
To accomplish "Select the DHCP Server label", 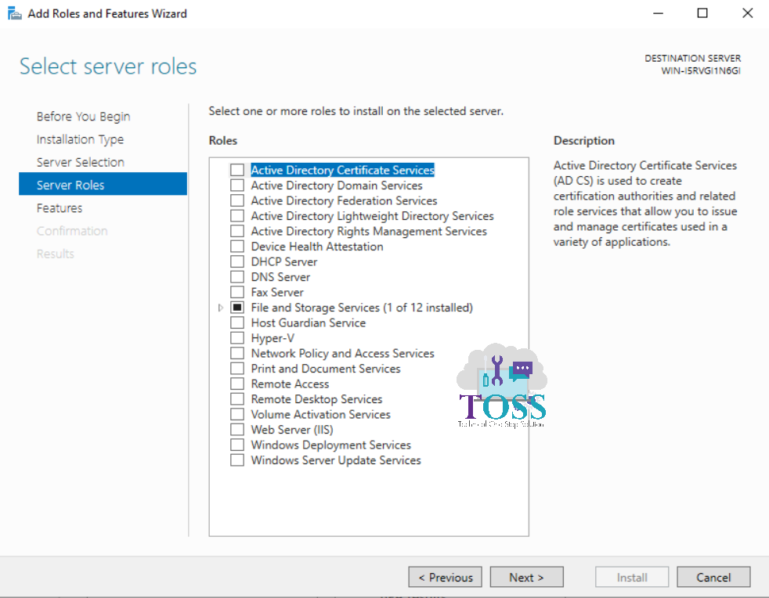I will 284,261.
